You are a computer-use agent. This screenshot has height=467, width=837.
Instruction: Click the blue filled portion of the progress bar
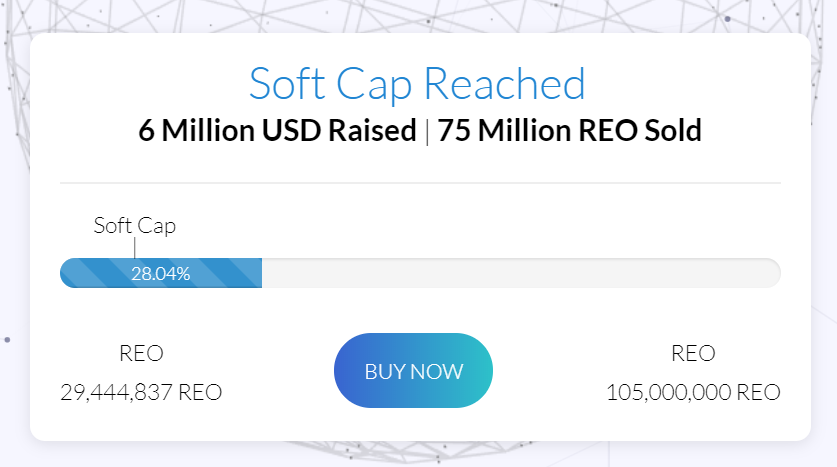[161, 273]
